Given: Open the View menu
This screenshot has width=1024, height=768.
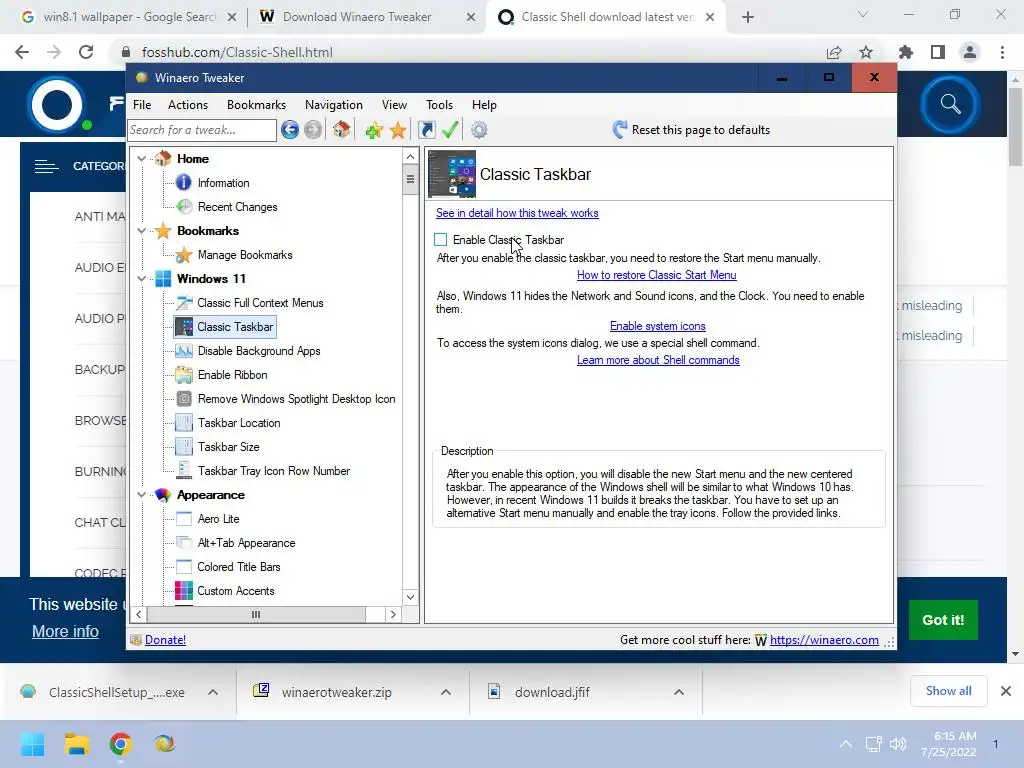Looking at the screenshot, I should pyautogui.click(x=394, y=104).
